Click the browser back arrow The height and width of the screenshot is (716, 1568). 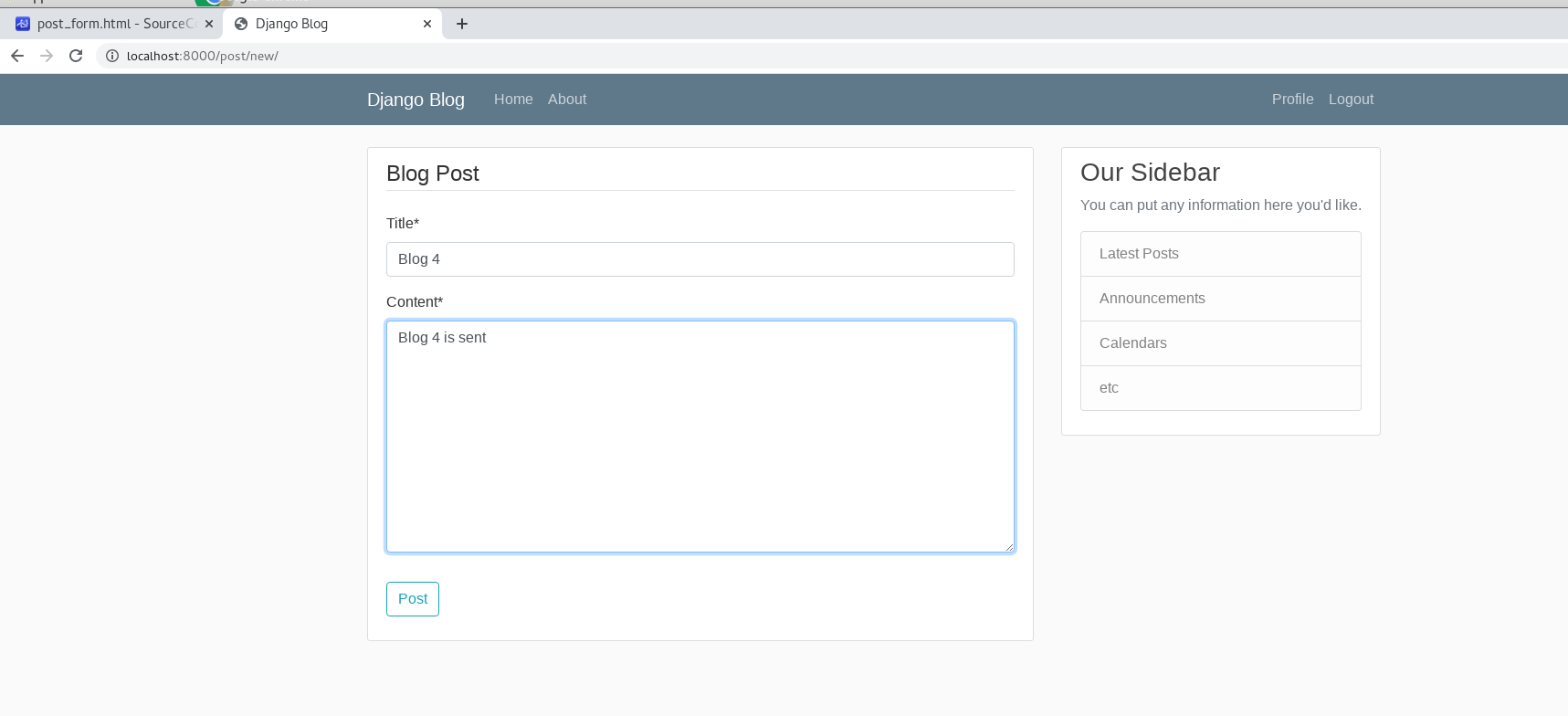[17, 56]
